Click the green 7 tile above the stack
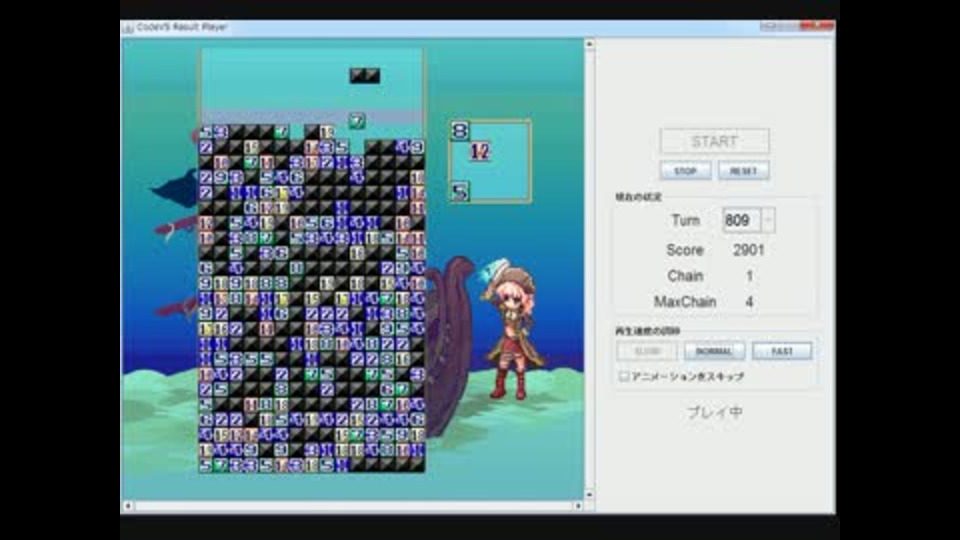 pyautogui.click(x=357, y=121)
